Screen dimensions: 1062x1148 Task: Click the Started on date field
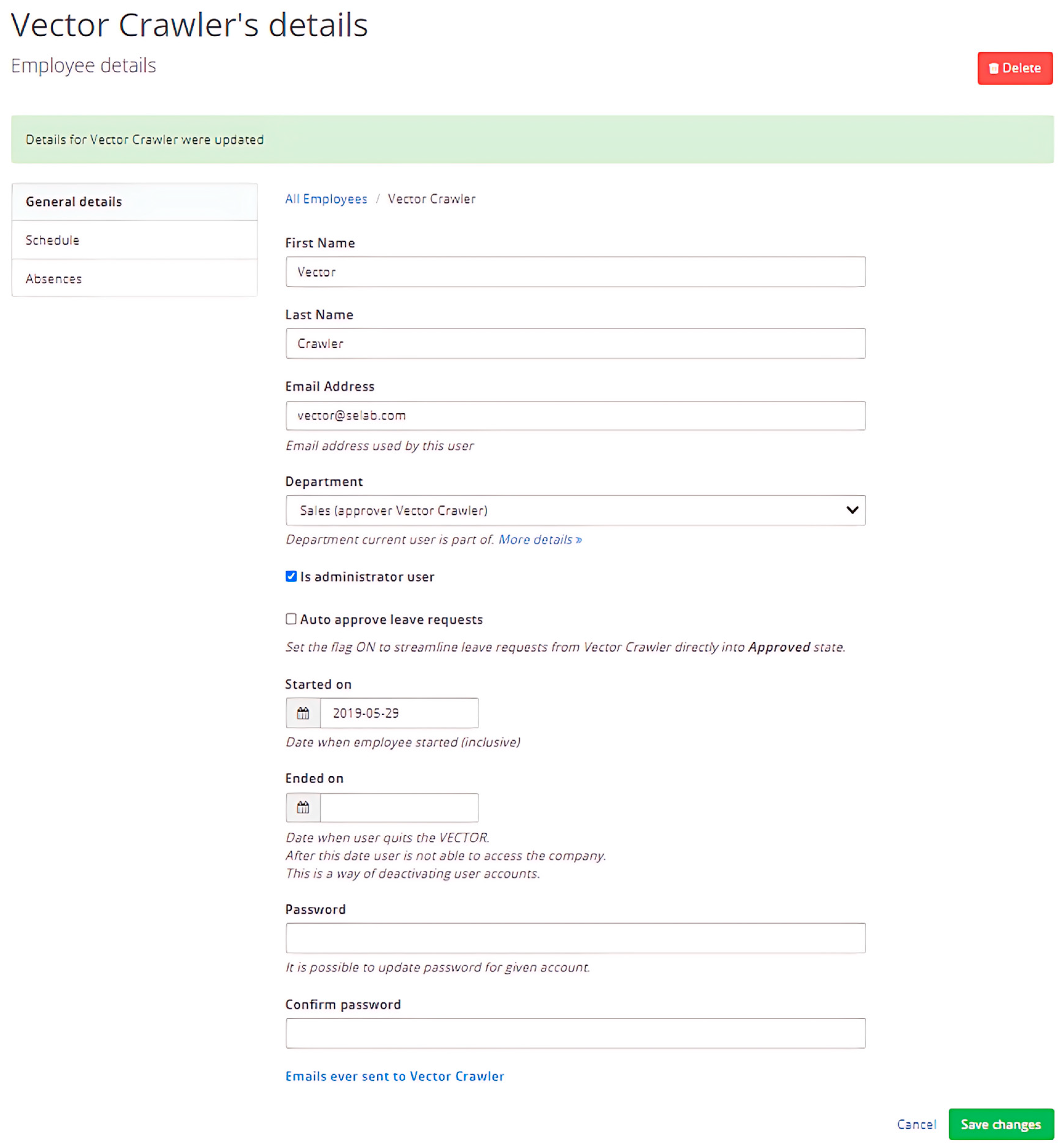click(x=399, y=713)
